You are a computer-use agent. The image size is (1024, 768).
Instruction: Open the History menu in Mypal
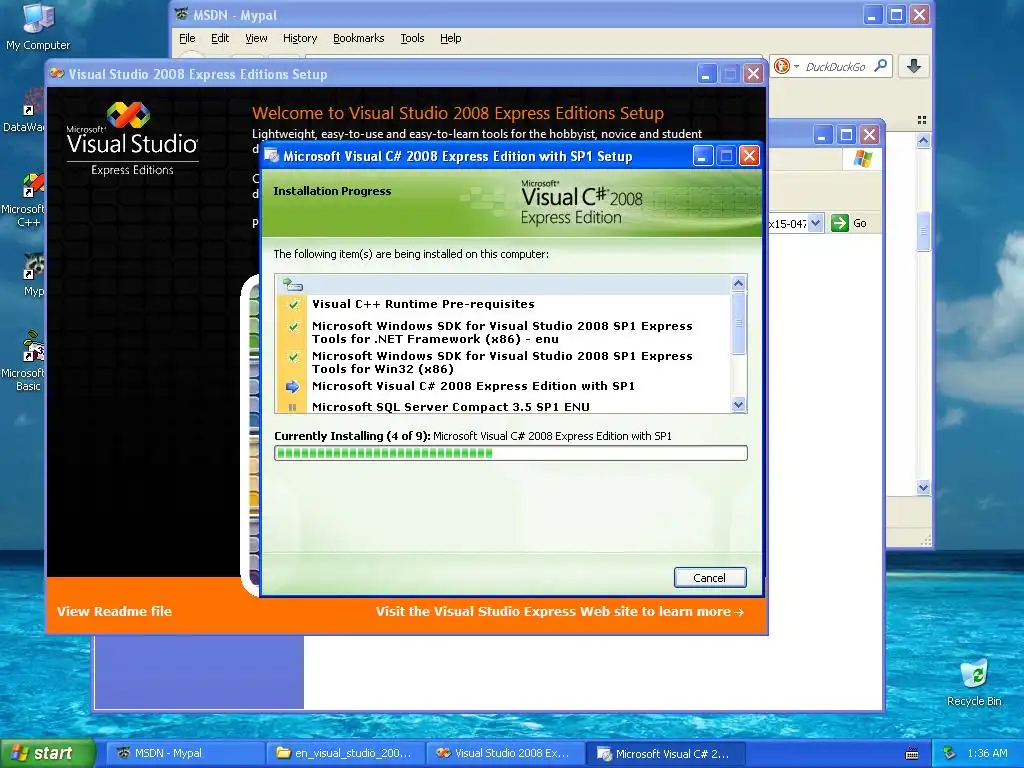click(300, 38)
